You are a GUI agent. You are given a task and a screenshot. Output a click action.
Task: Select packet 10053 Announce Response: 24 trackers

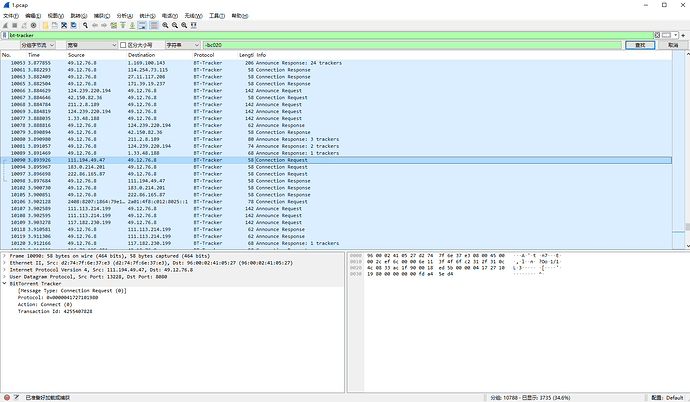pyautogui.click(x=336, y=63)
